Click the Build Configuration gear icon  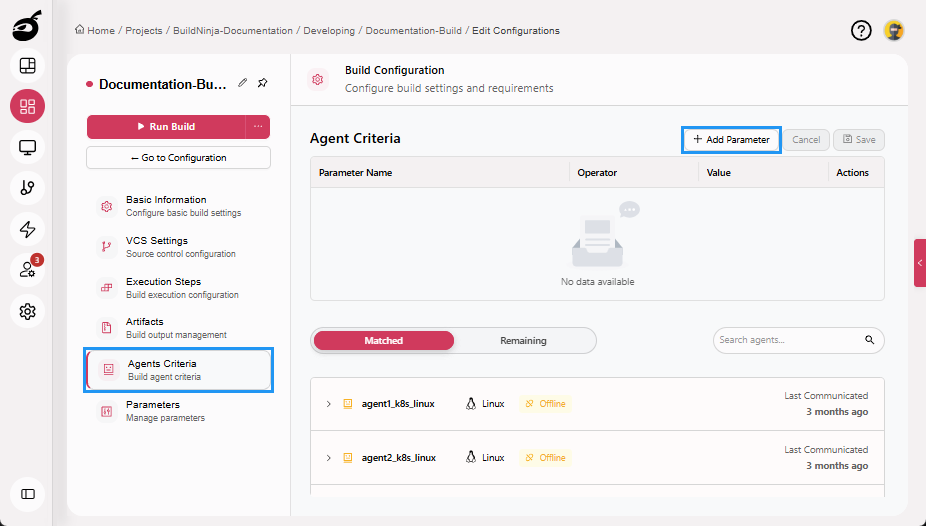(318, 79)
